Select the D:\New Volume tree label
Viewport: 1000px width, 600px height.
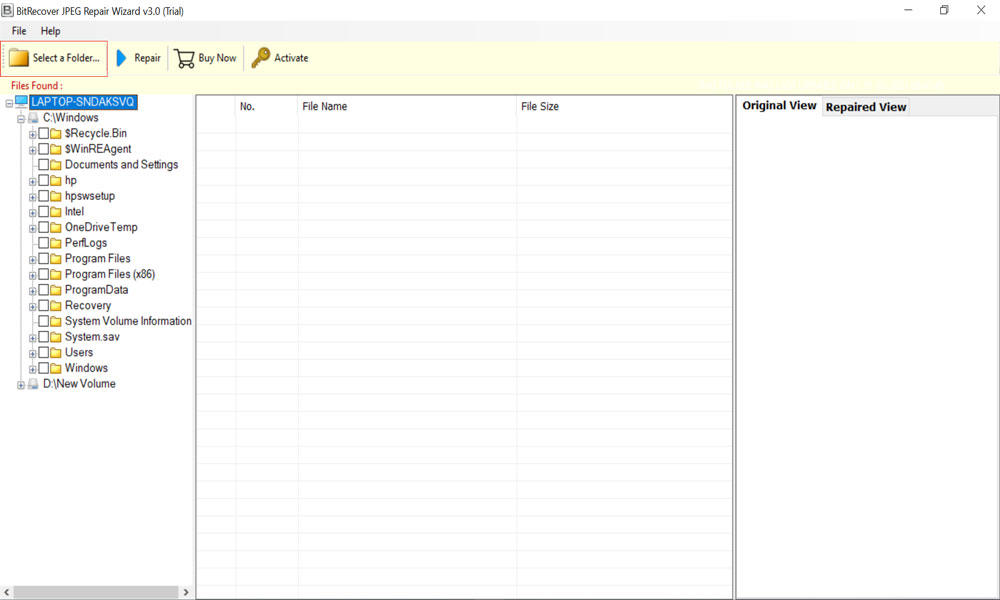click(x=79, y=384)
